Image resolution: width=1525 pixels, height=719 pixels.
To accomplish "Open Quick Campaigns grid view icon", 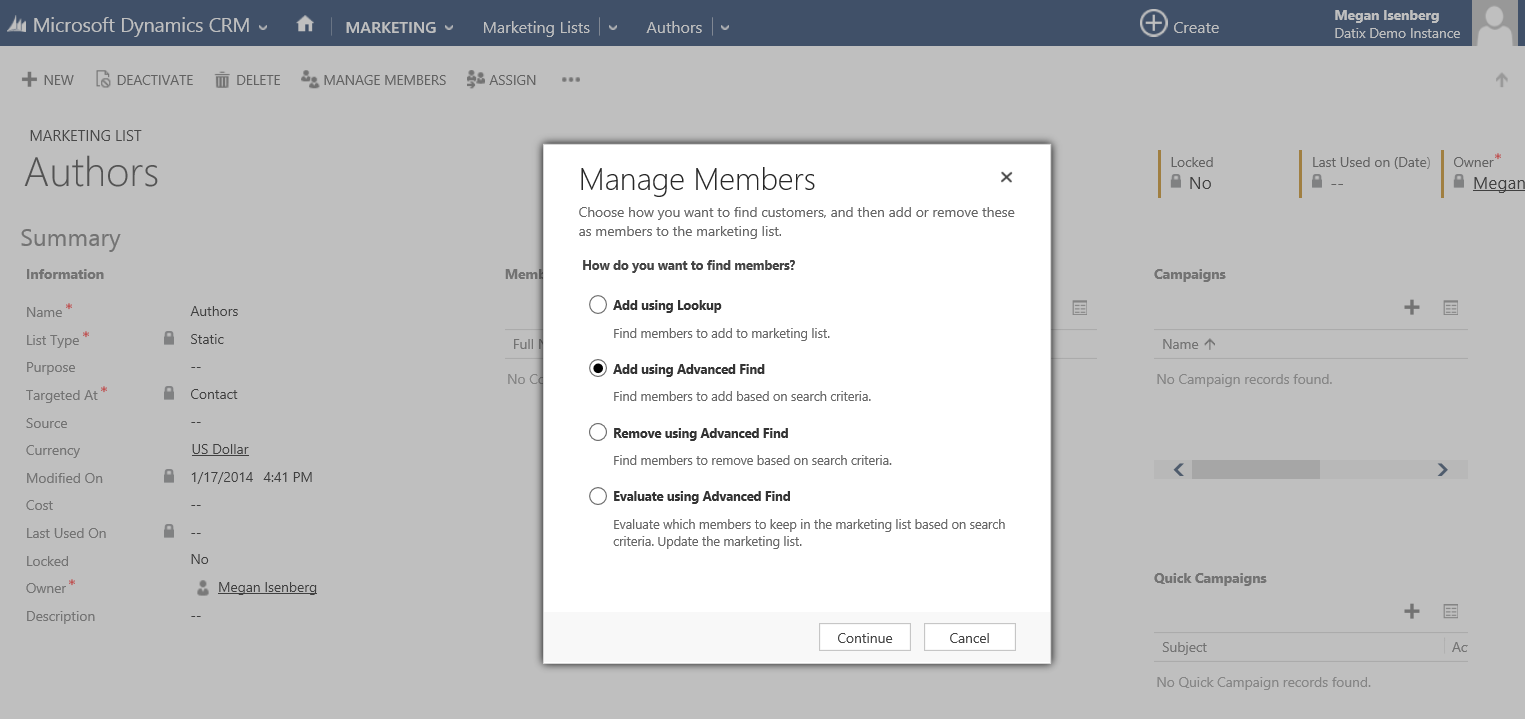I will click(1451, 611).
